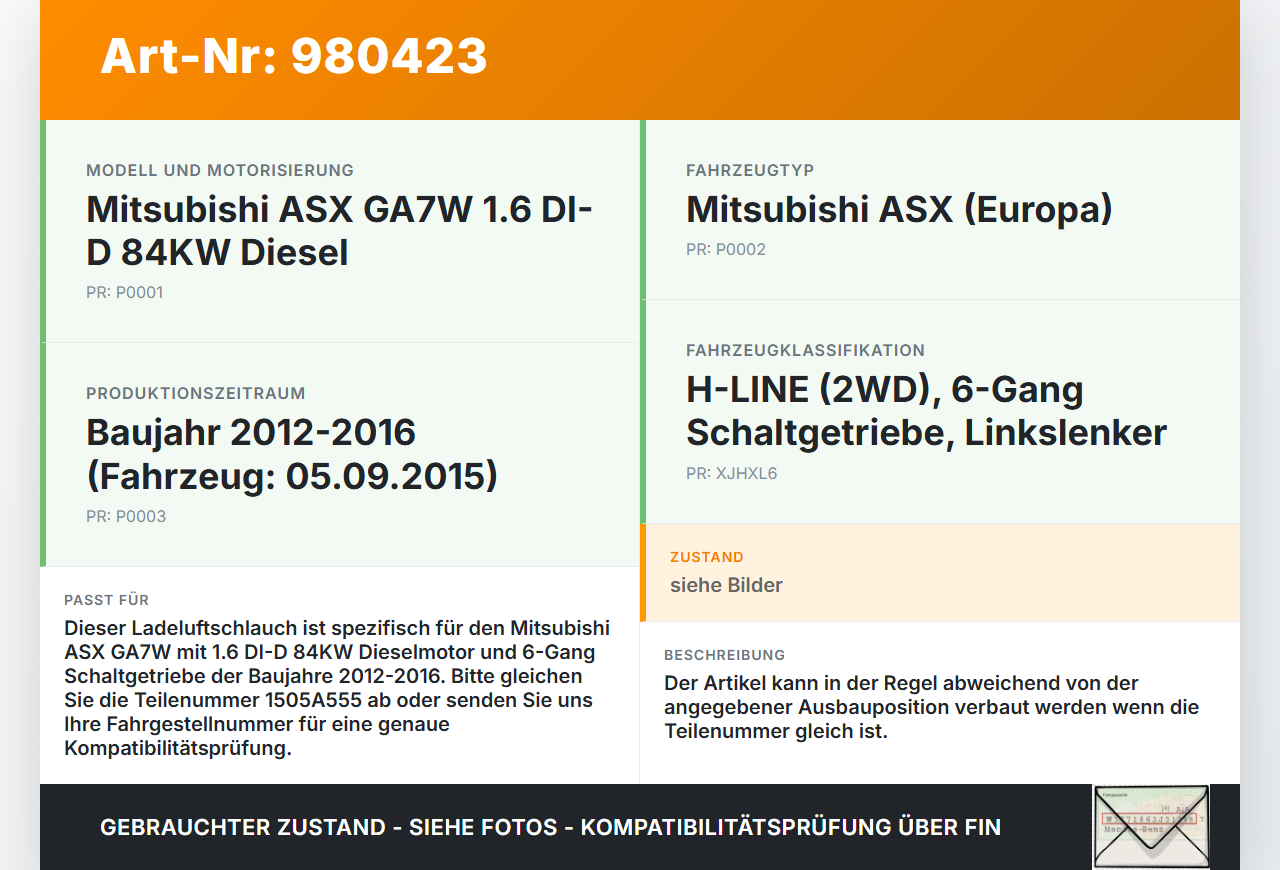Select the Mitsubishi ASX GA7W 1.6 DI-D model heading
1280x870 pixels.
(340, 231)
